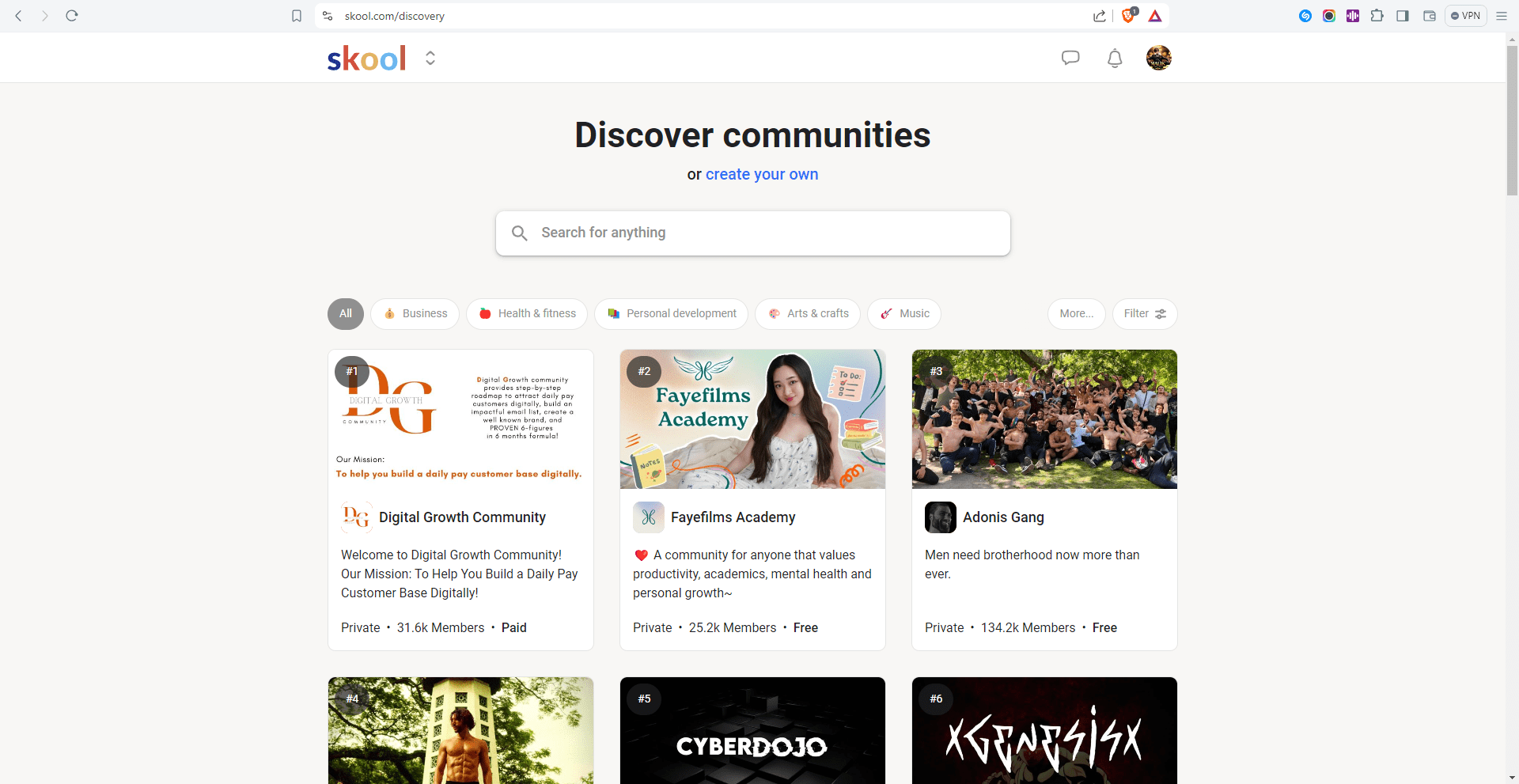Click the Adonis Gang title
This screenshot has width=1519, height=784.
click(x=1003, y=517)
